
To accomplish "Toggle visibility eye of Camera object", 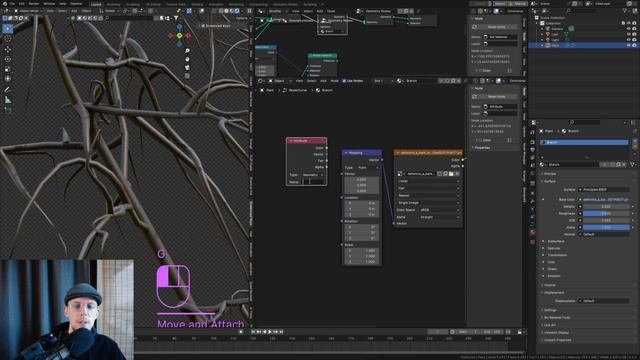I will click(x=629, y=29).
